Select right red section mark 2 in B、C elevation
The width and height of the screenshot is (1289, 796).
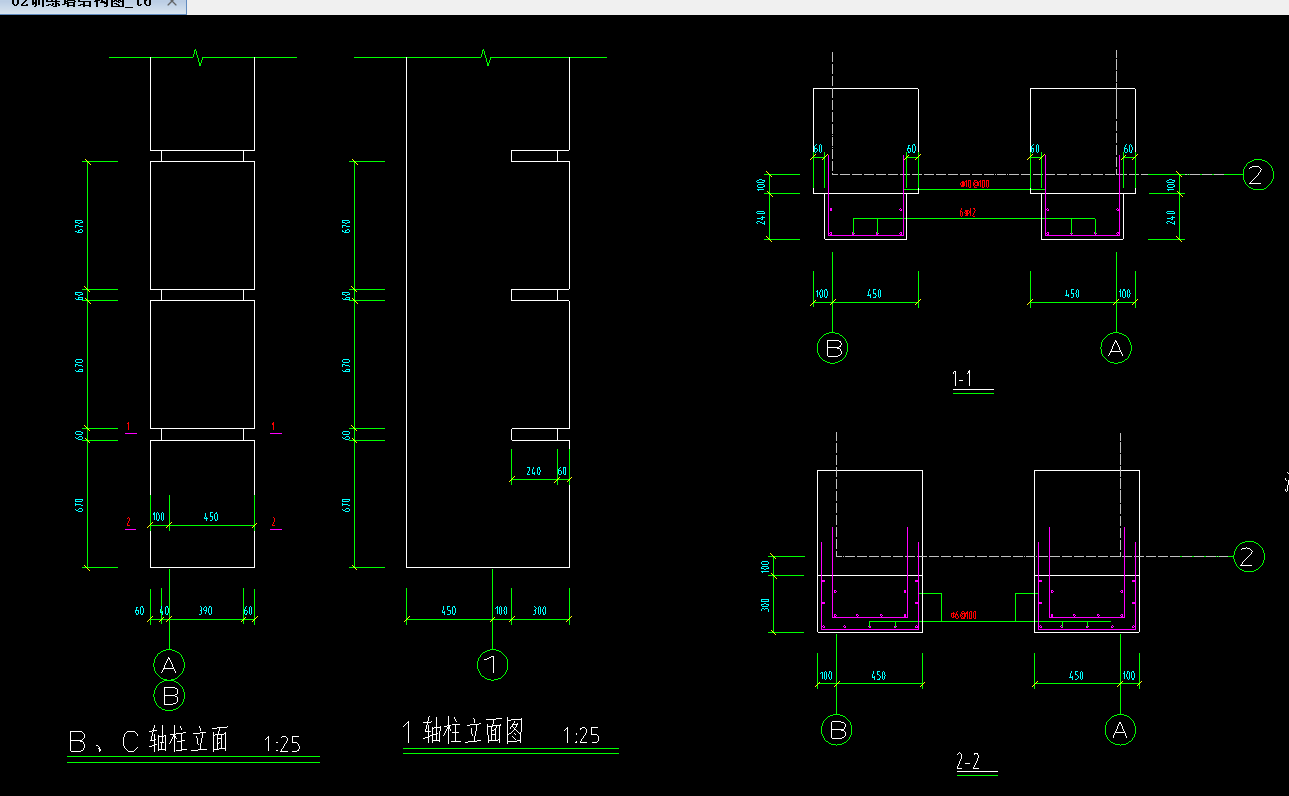click(x=274, y=522)
